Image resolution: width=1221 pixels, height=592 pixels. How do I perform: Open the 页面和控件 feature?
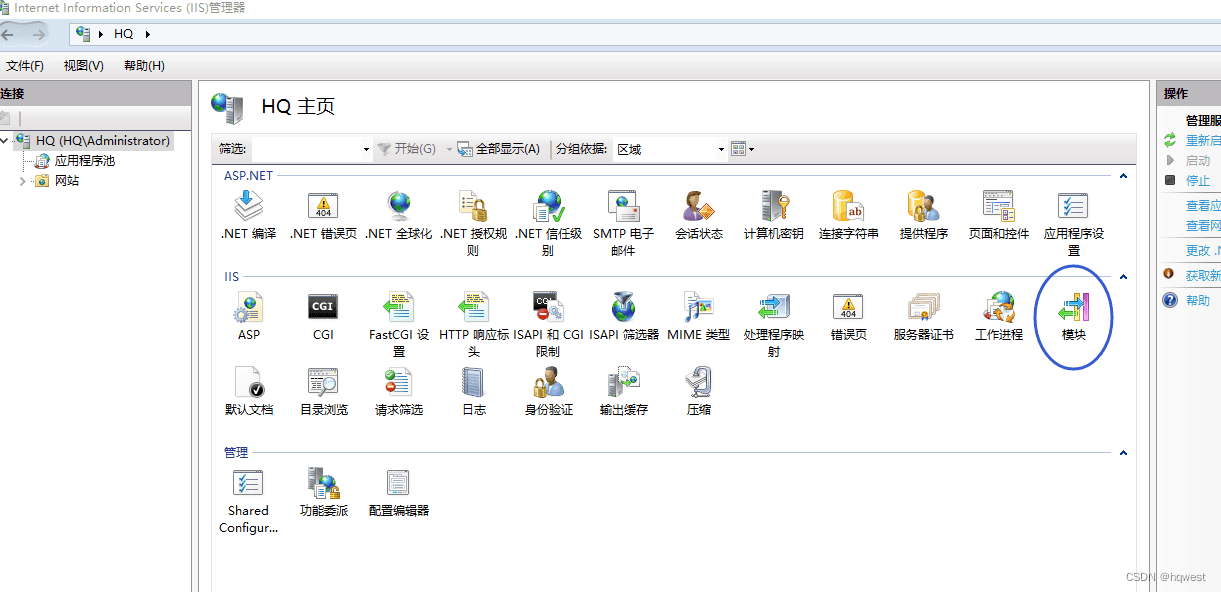(x=999, y=216)
